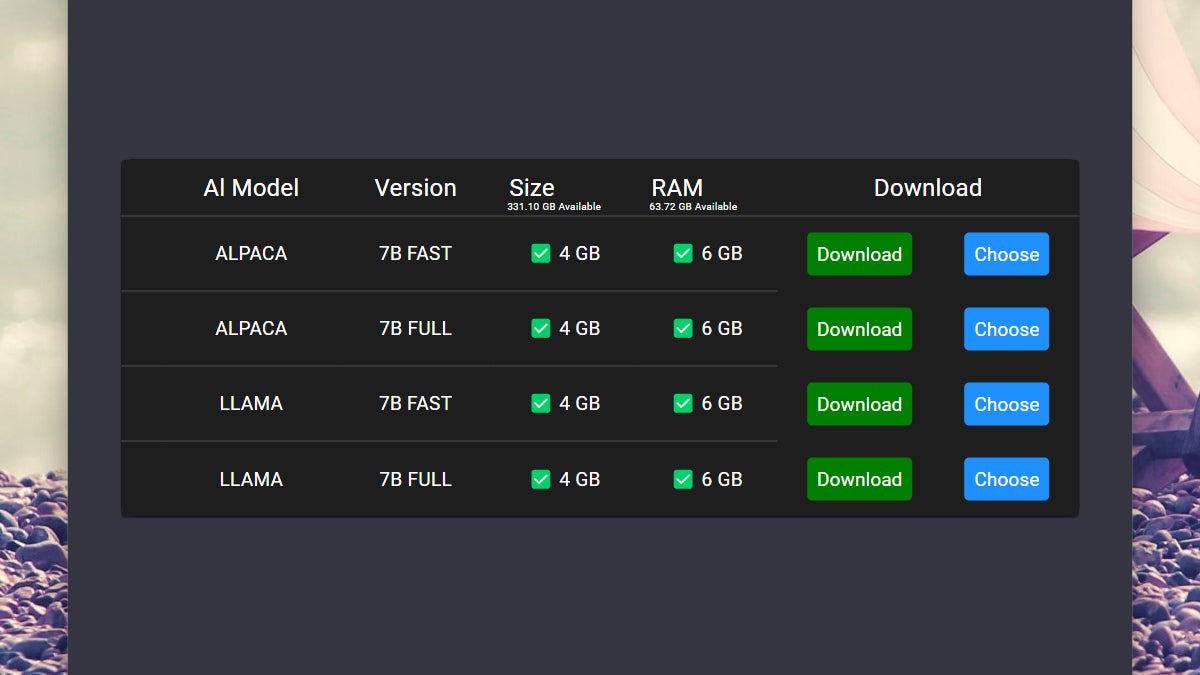Click the AI Model column header
This screenshot has width=1200, height=675.
tap(251, 188)
